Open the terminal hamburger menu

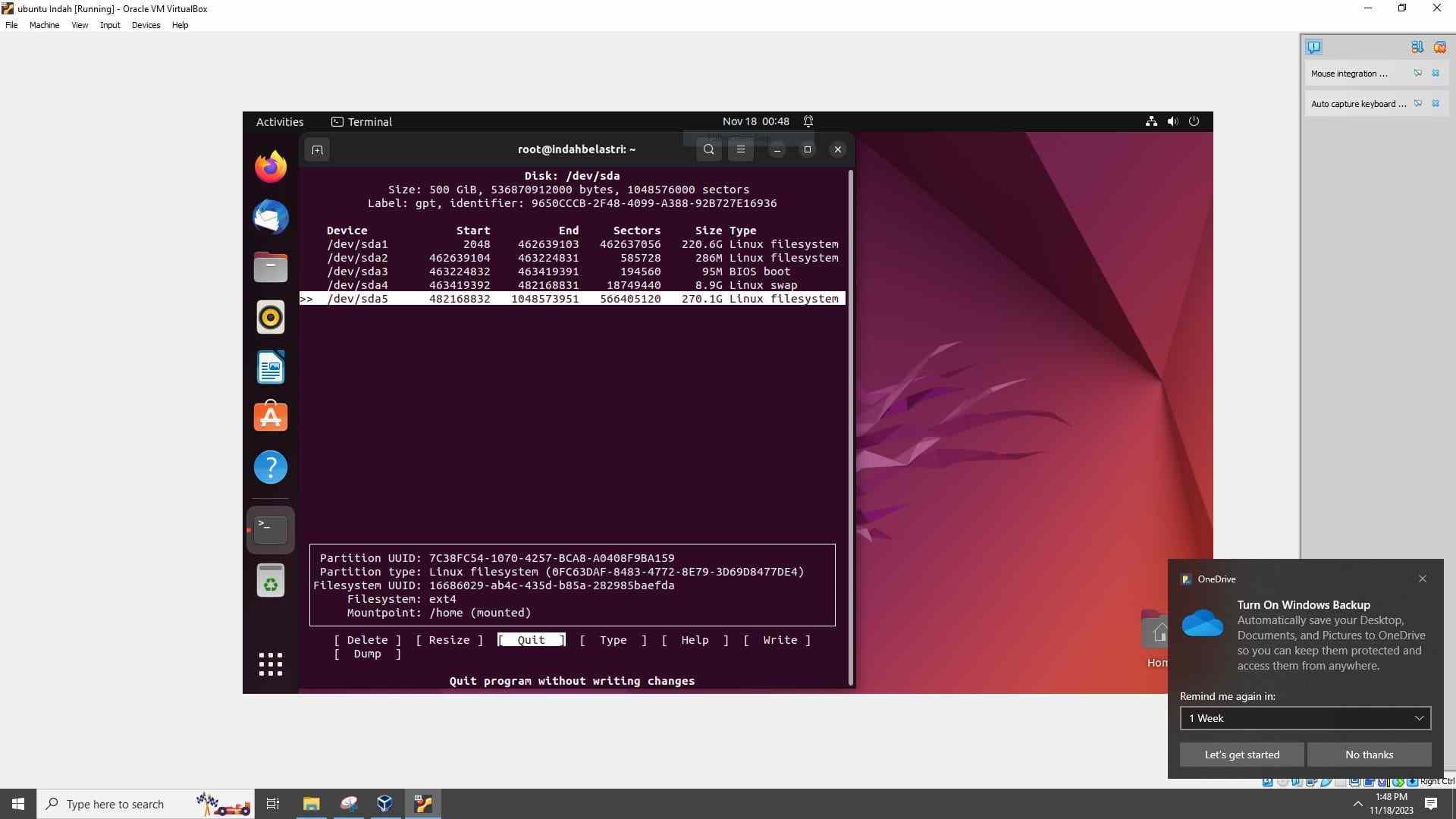click(741, 149)
